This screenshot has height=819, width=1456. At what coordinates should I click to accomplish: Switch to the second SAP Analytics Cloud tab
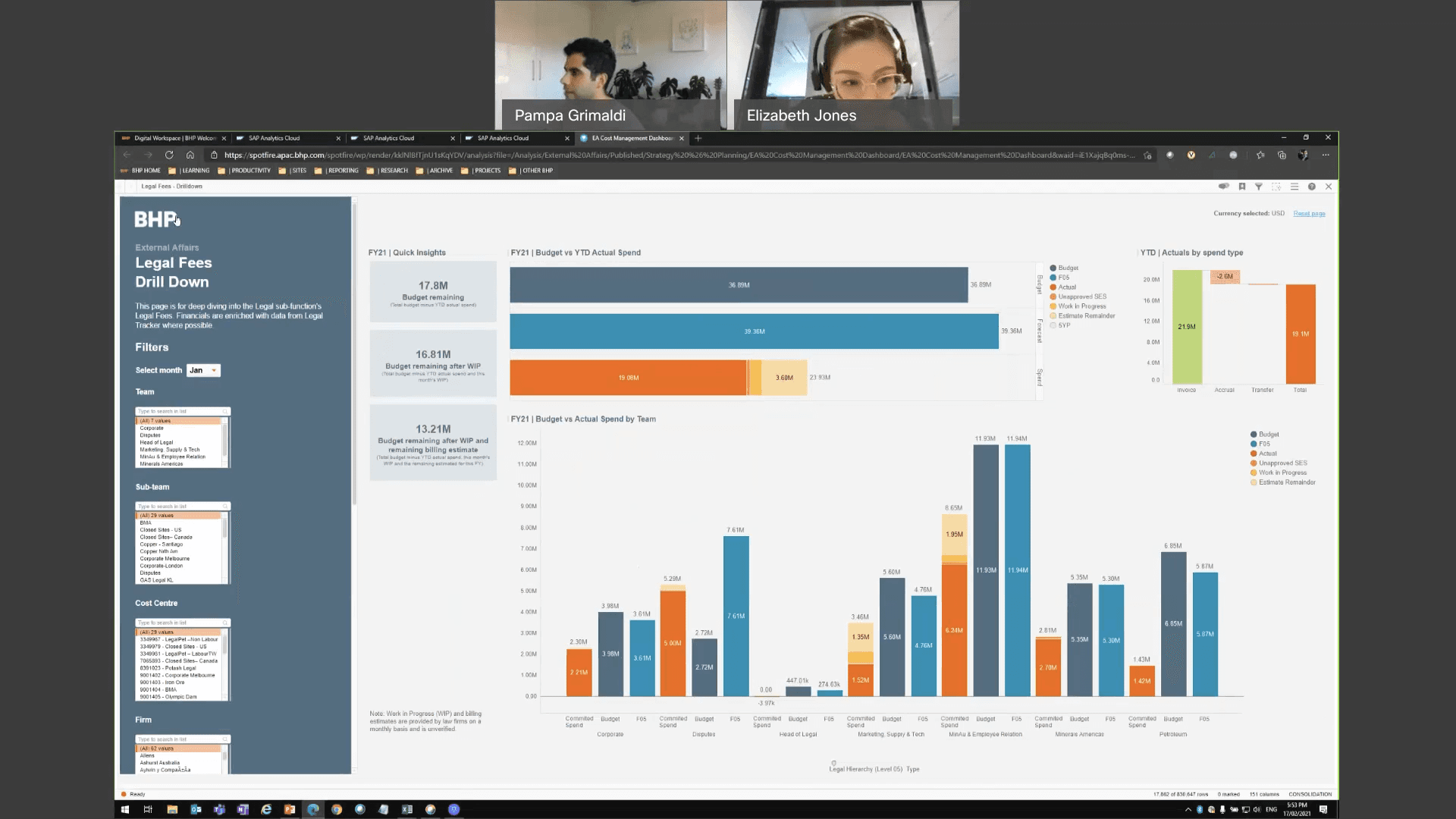(x=388, y=138)
